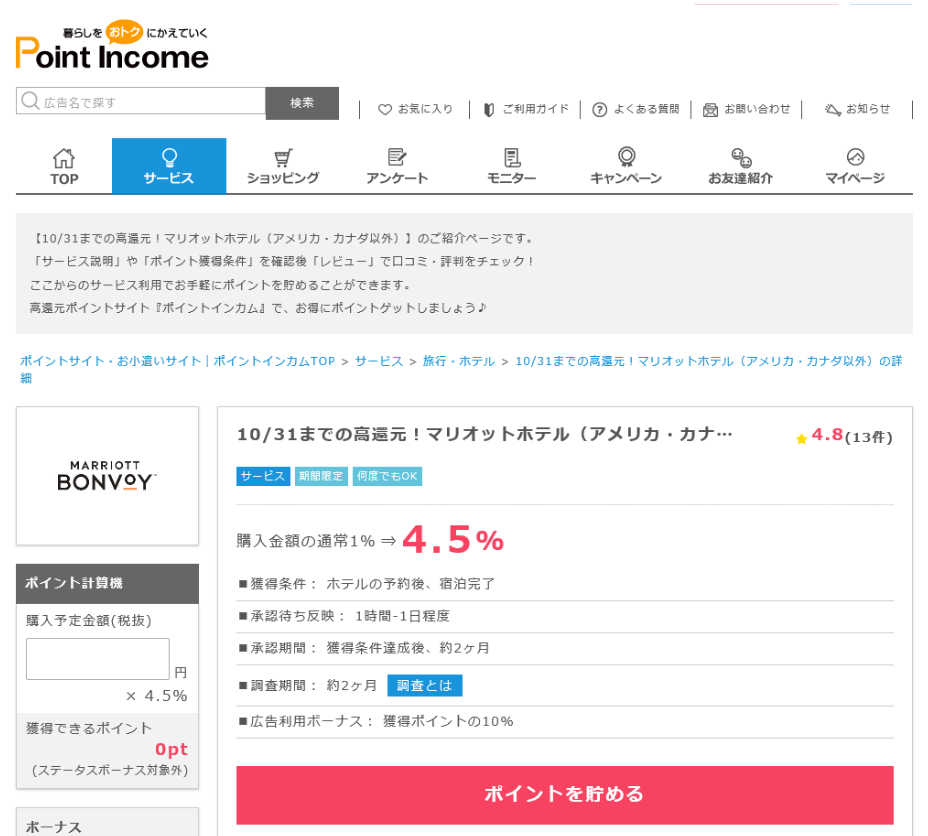Image resolution: width=928 pixels, height=836 pixels.
Task: Open the よくある質問 link
Action: point(636,109)
